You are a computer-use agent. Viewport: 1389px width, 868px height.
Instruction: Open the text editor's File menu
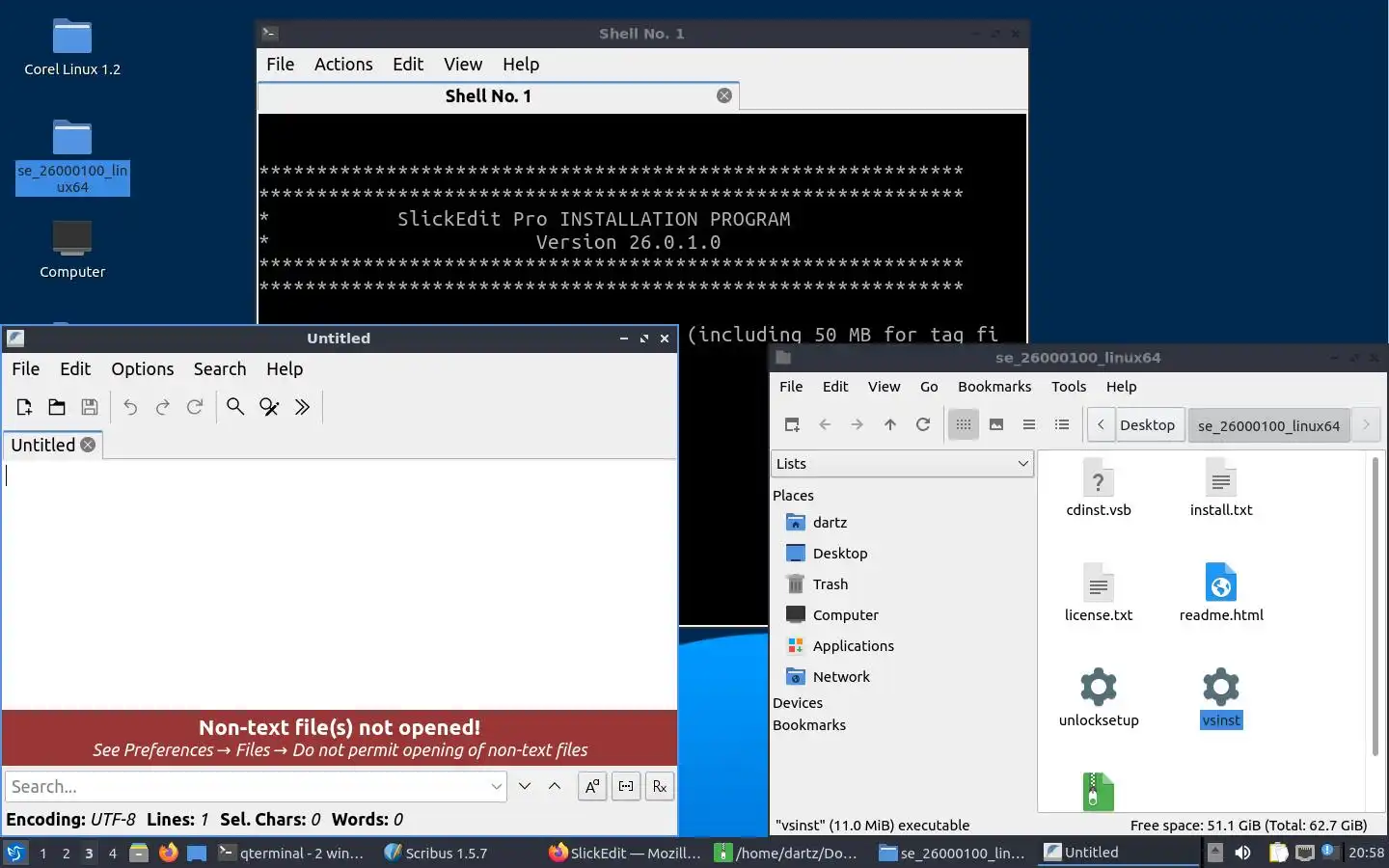tap(26, 368)
